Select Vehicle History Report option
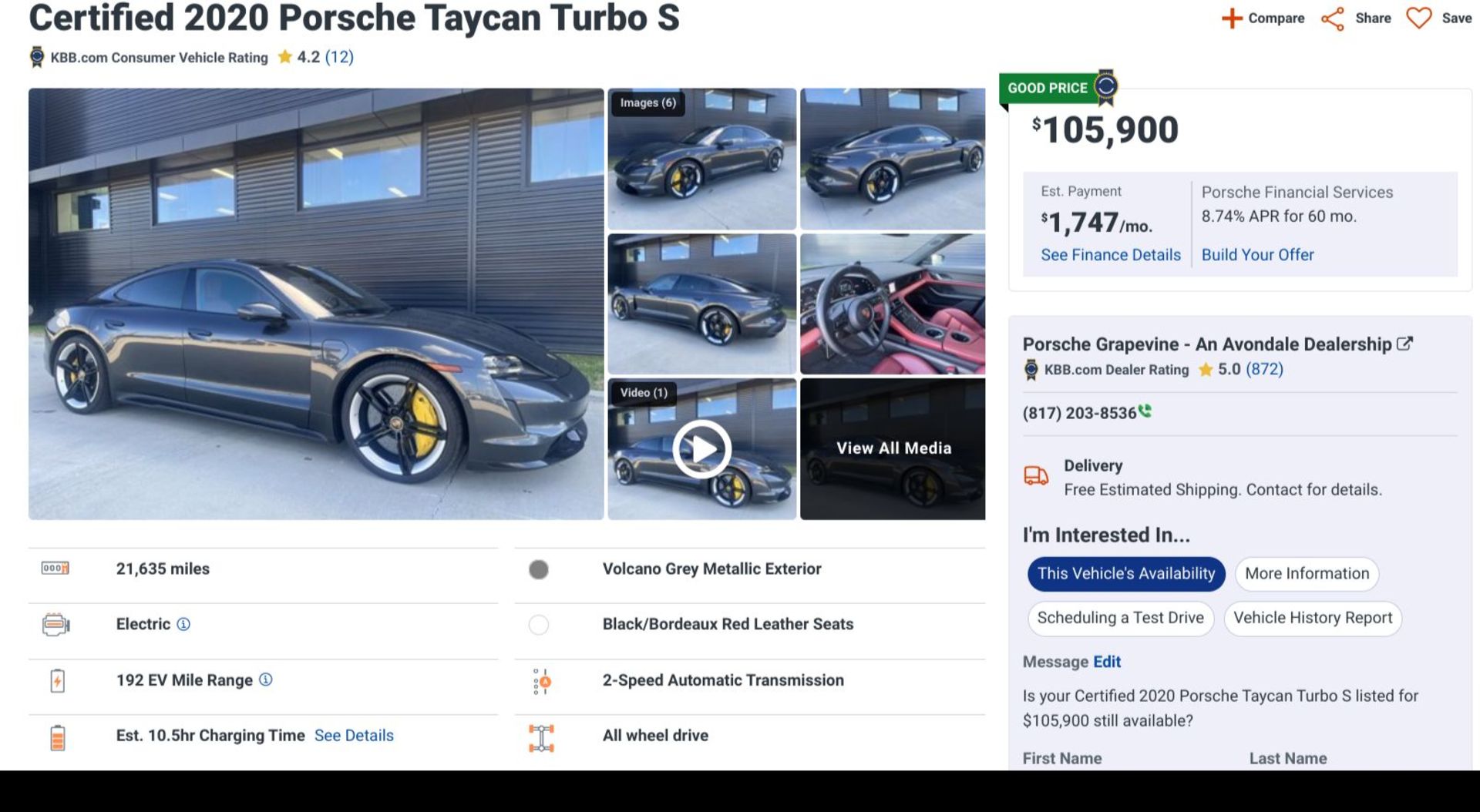The width and height of the screenshot is (1480, 812). pyautogui.click(x=1312, y=618)
